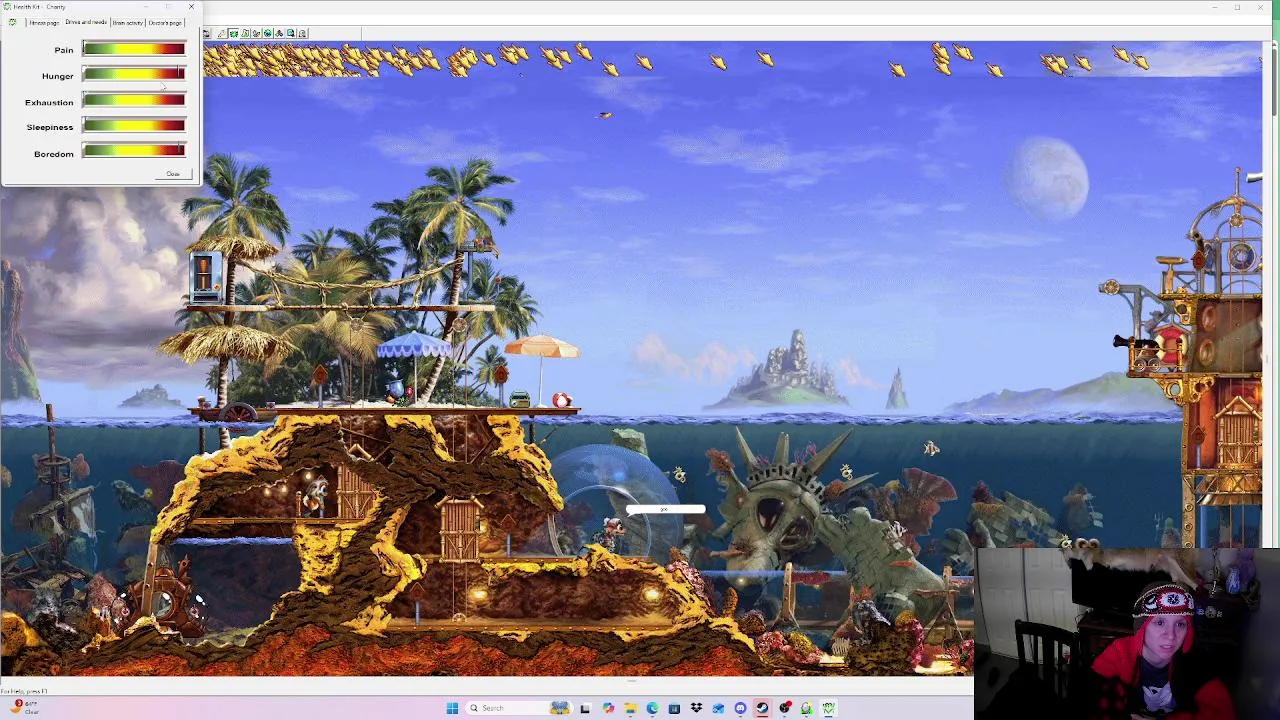Viewport: 1280px width, 720px height.
Task: Click the white name plate above the creature
Action: (665, 510)
